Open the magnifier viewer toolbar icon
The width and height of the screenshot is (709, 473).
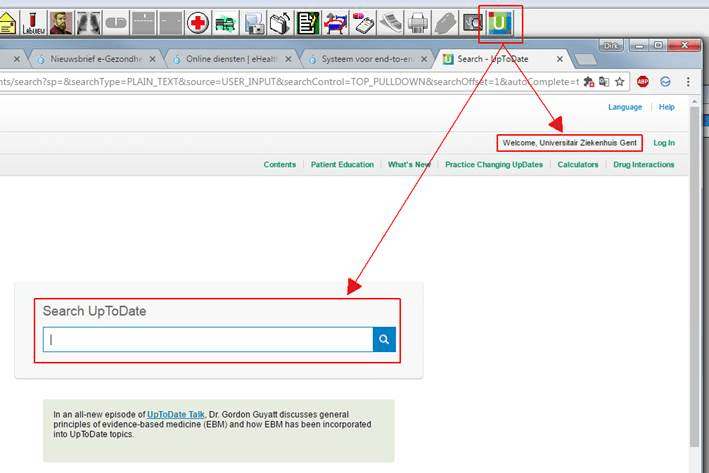[473, 23]
